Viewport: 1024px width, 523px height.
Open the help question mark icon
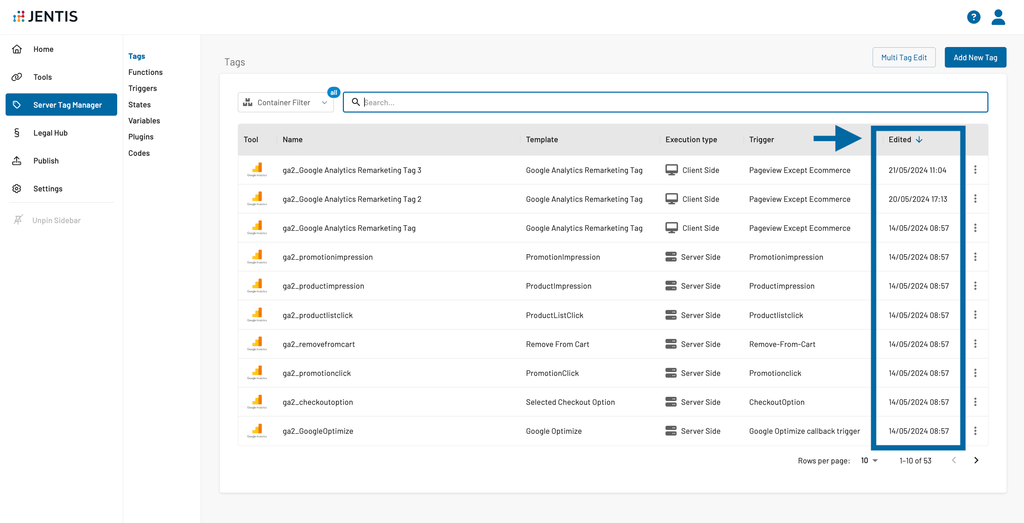973,17
